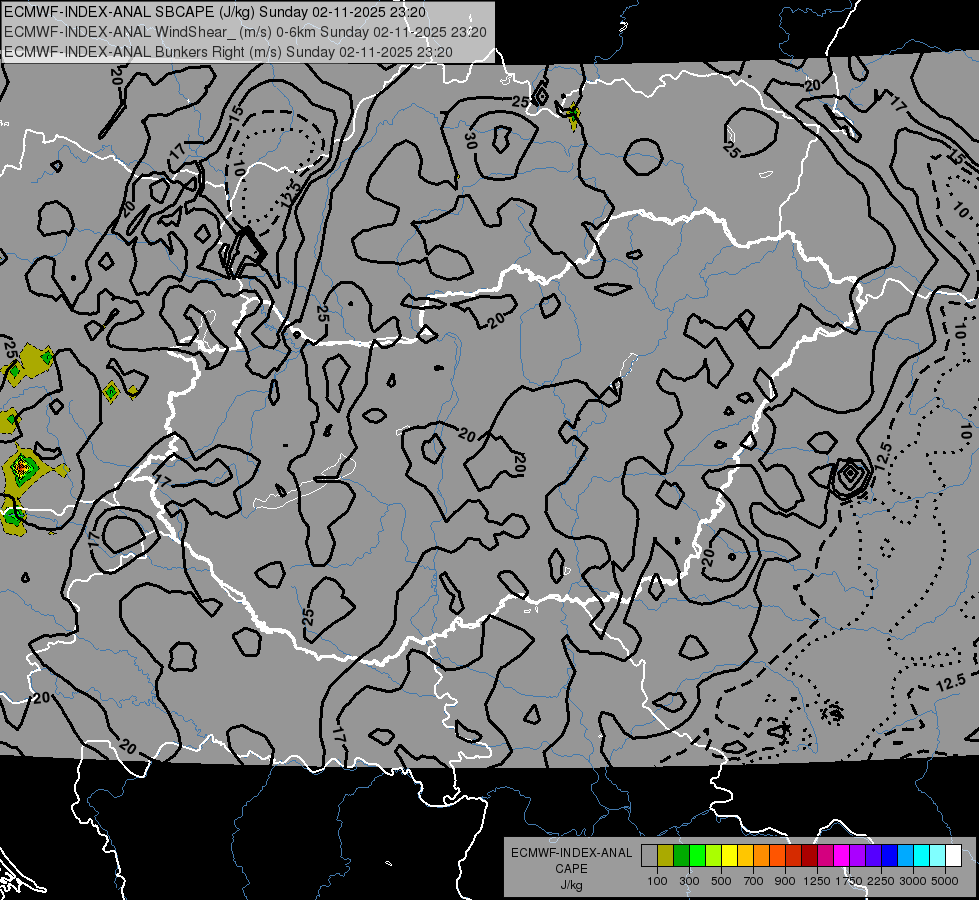979x900 pixels.
Task: Select the olive swatch above 100
Action: pos(665,856)
